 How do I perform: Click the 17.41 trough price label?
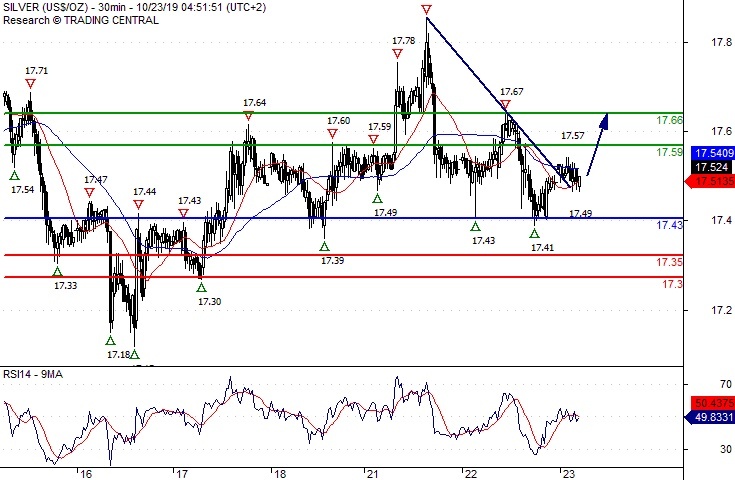point(542,248)
